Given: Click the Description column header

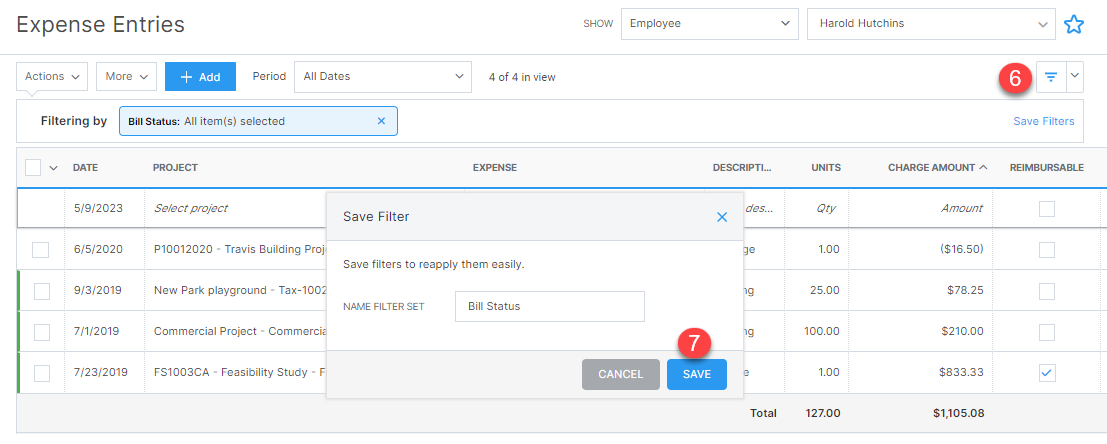Looking at the screenshot, I should tap(743, 167).
